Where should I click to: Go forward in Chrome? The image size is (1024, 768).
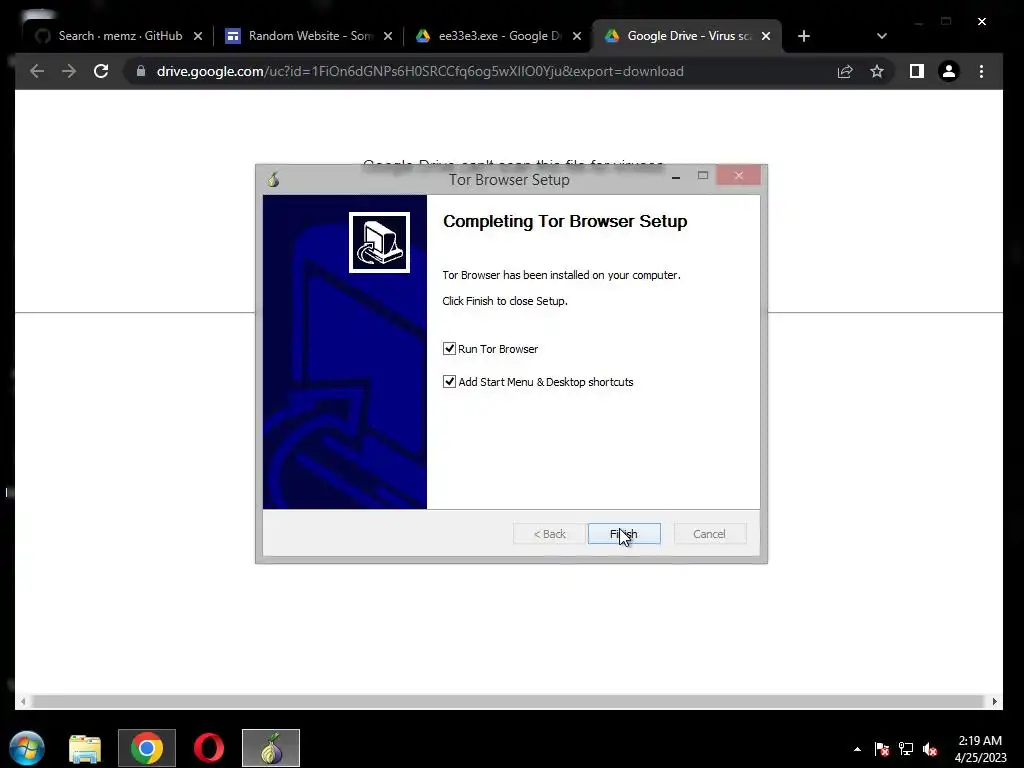[x=69, y=71]
